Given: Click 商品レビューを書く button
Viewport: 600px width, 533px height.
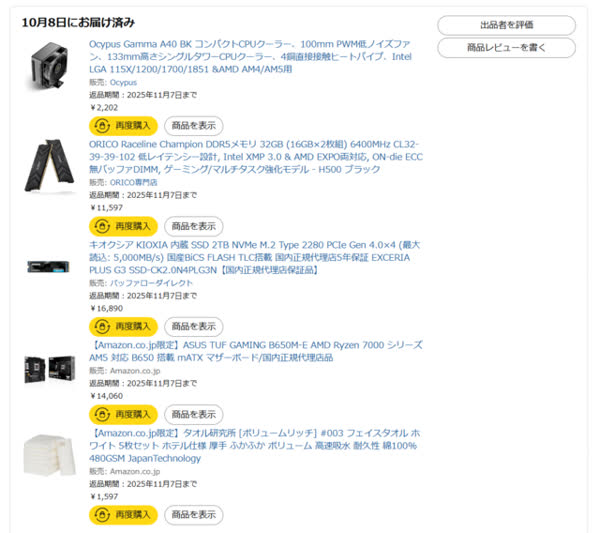Looking at the screenshot, I should click(x=506, y=48).
